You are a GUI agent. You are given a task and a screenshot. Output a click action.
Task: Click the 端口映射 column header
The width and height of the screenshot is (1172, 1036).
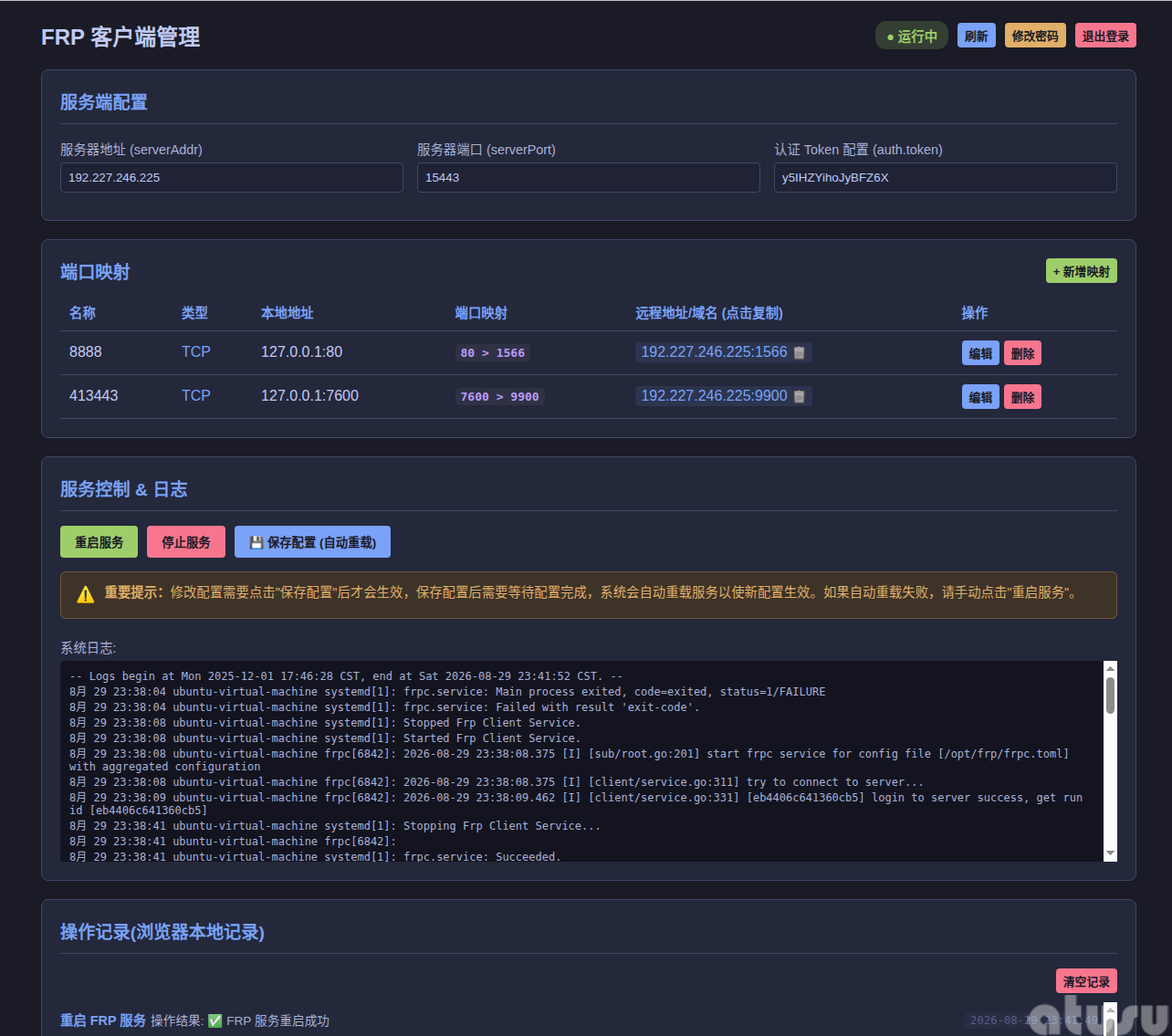(x=481, y=313)
